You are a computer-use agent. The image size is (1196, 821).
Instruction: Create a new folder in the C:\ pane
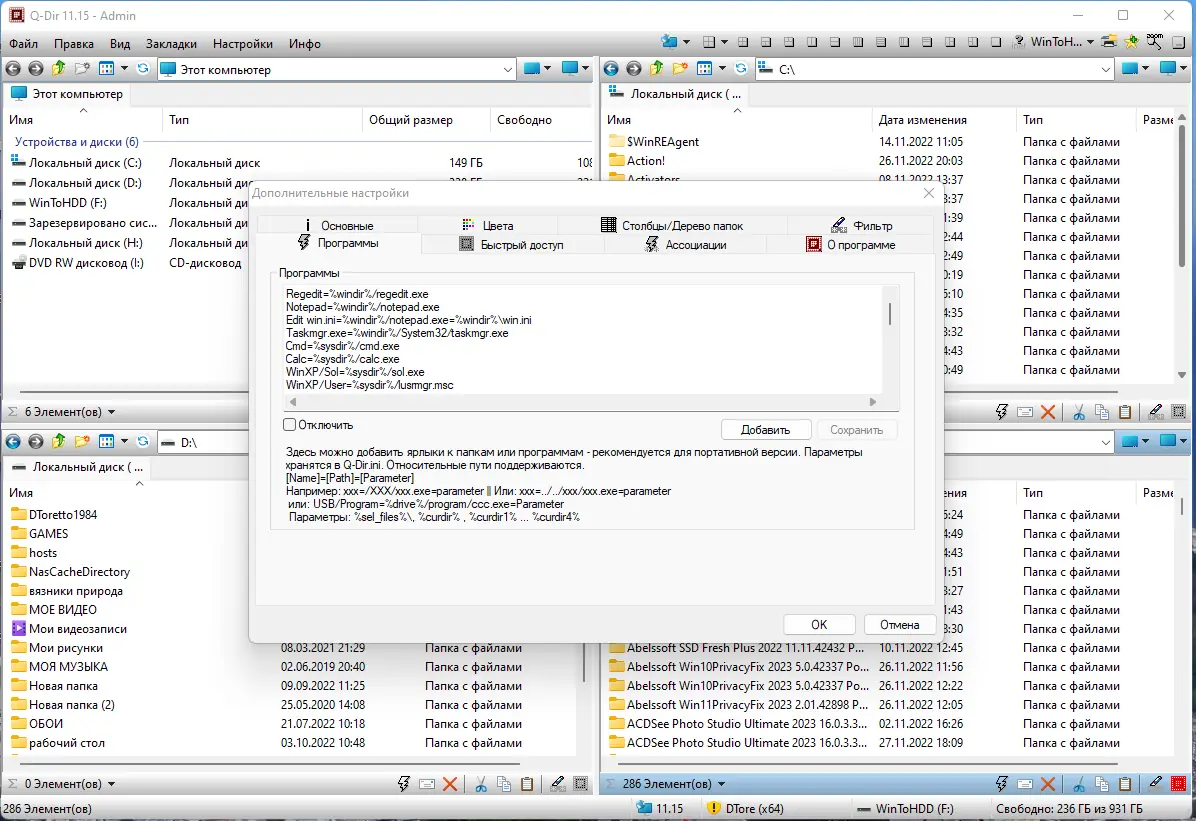[680, 69]
